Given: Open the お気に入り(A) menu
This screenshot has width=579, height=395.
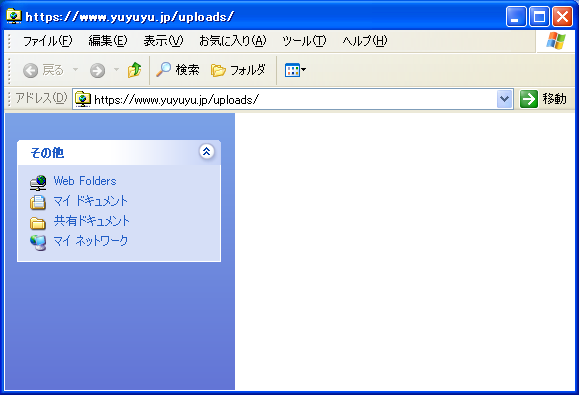Looking at the screenshot, I should [233, 41].
